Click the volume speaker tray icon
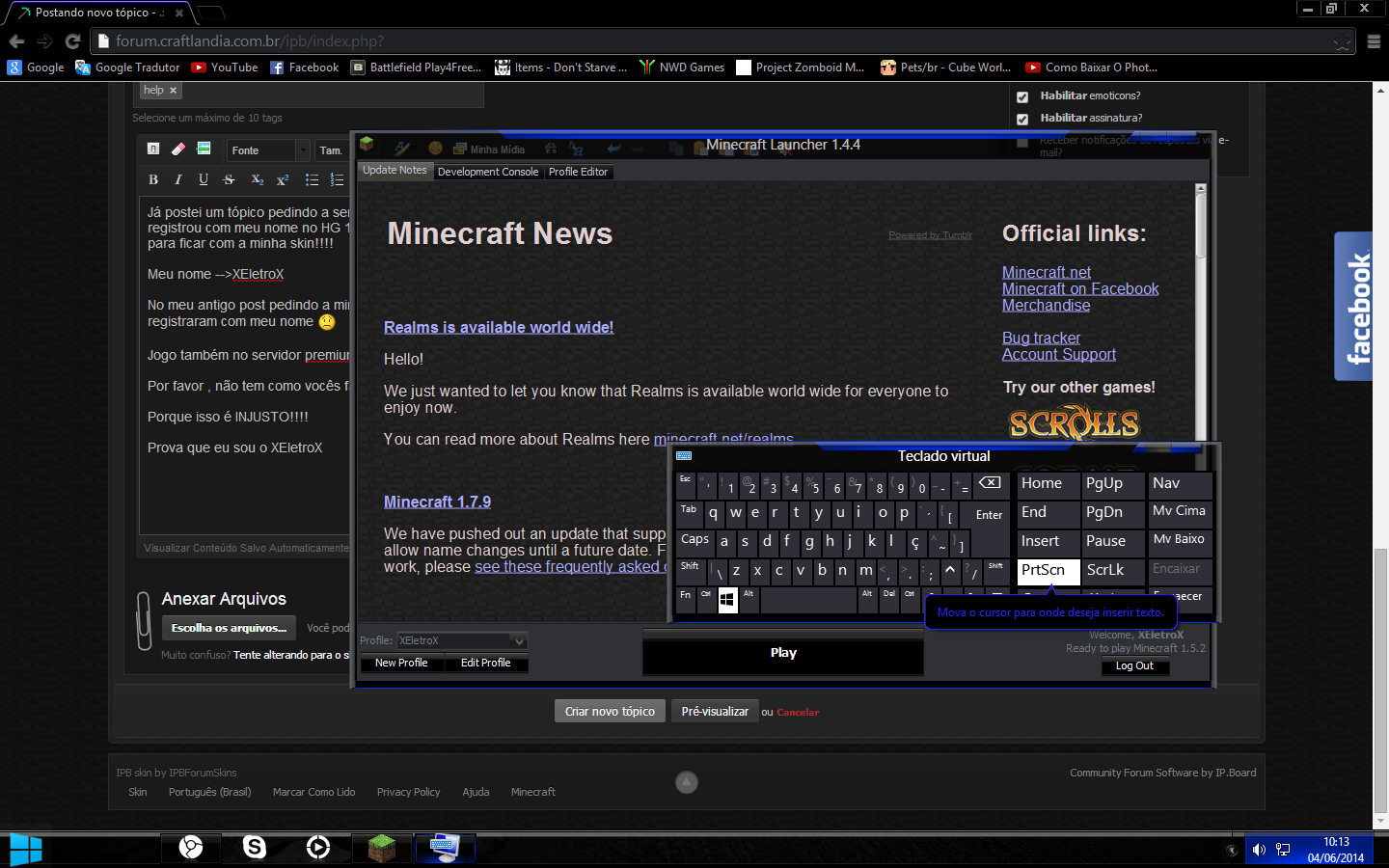The height and width of the screenshot is (868, 1389). 1259,850
